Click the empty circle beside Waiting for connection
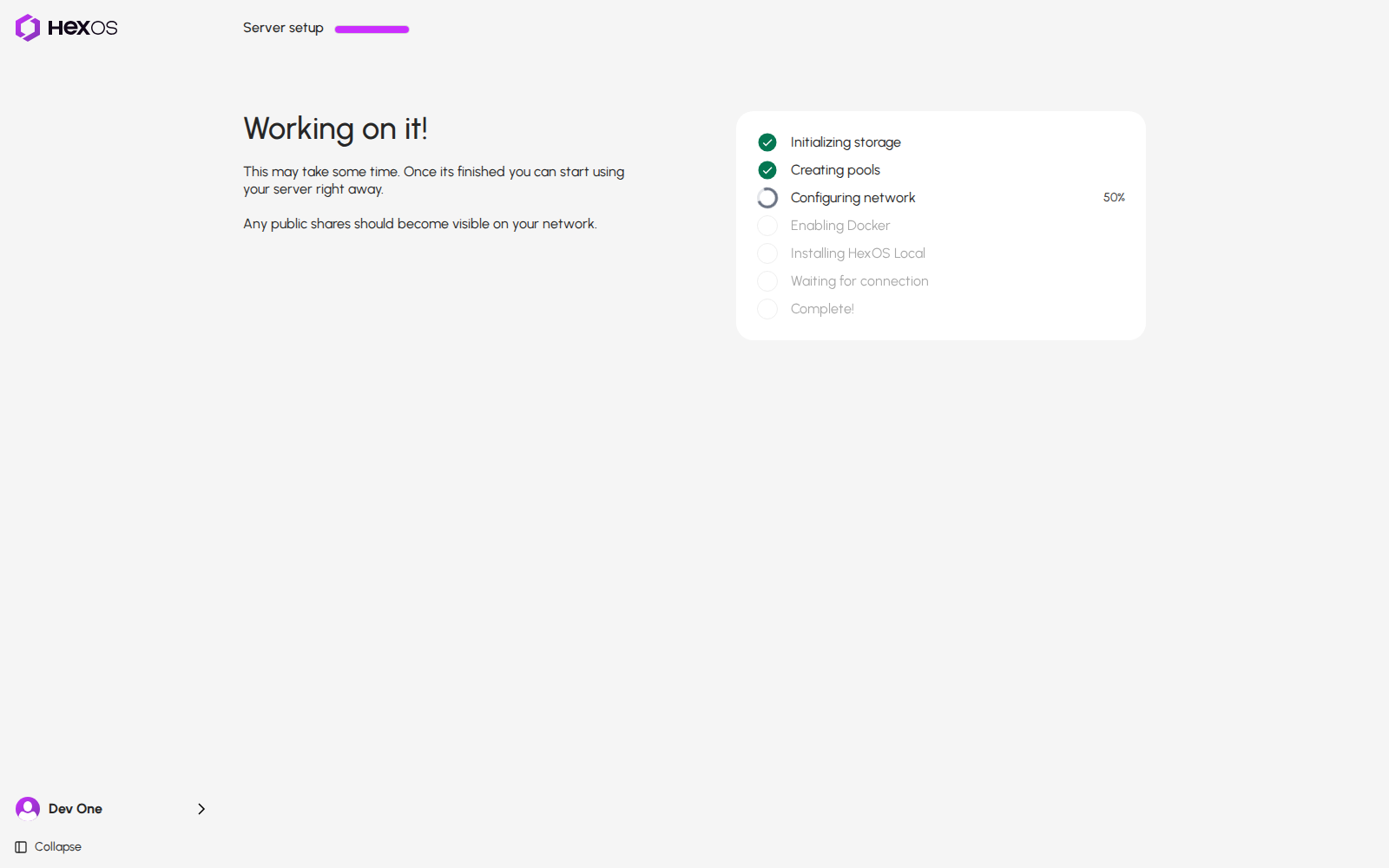1389x868 pixels. tap(767, 281)
